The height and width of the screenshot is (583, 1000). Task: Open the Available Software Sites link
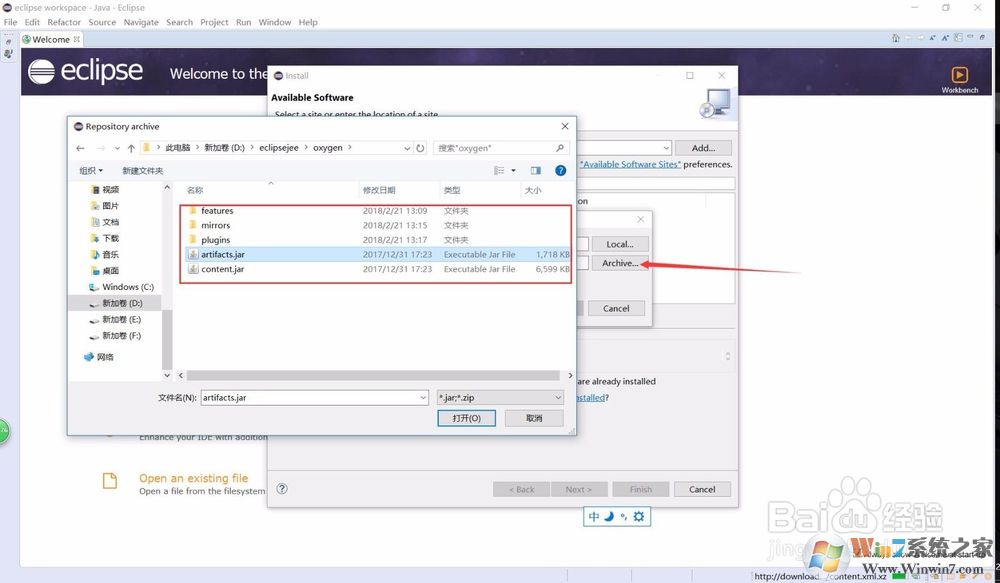tap(630, 165)
